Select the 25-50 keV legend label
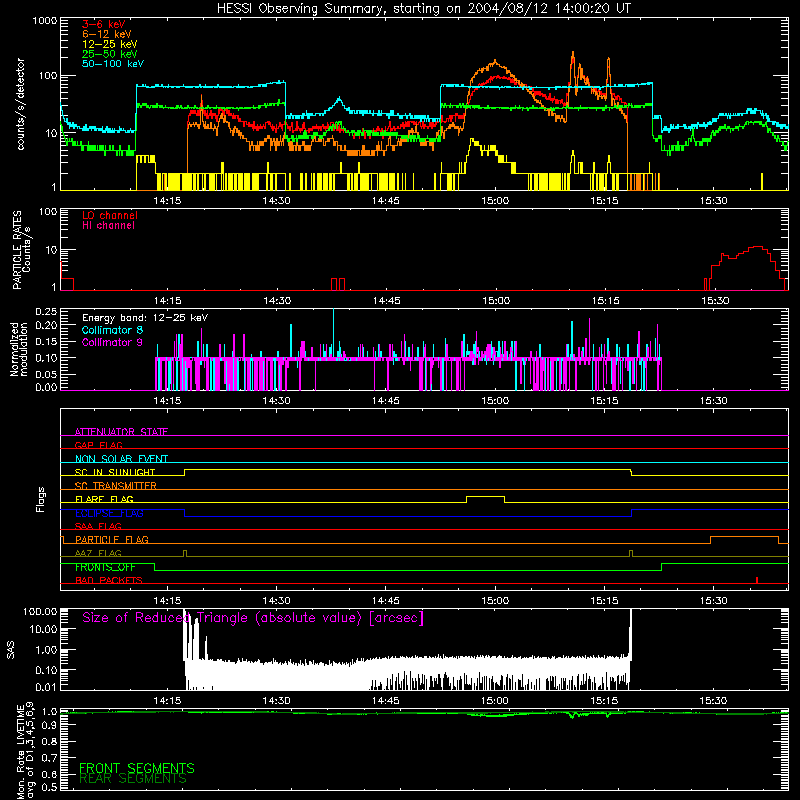The width and height of the screenshot is (800, 800). tap(110, 54)
